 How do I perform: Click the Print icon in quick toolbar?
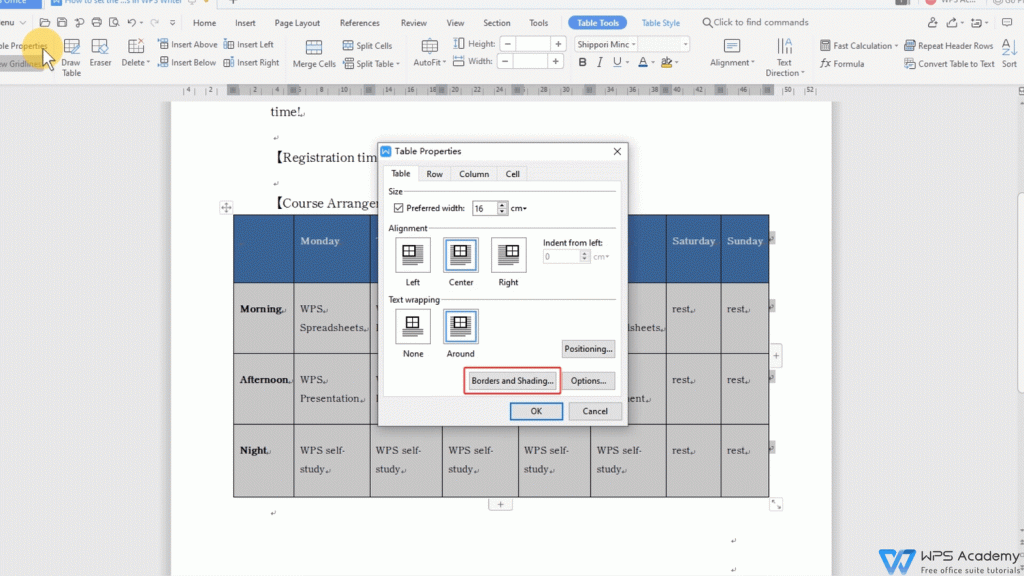coord(97,22)
